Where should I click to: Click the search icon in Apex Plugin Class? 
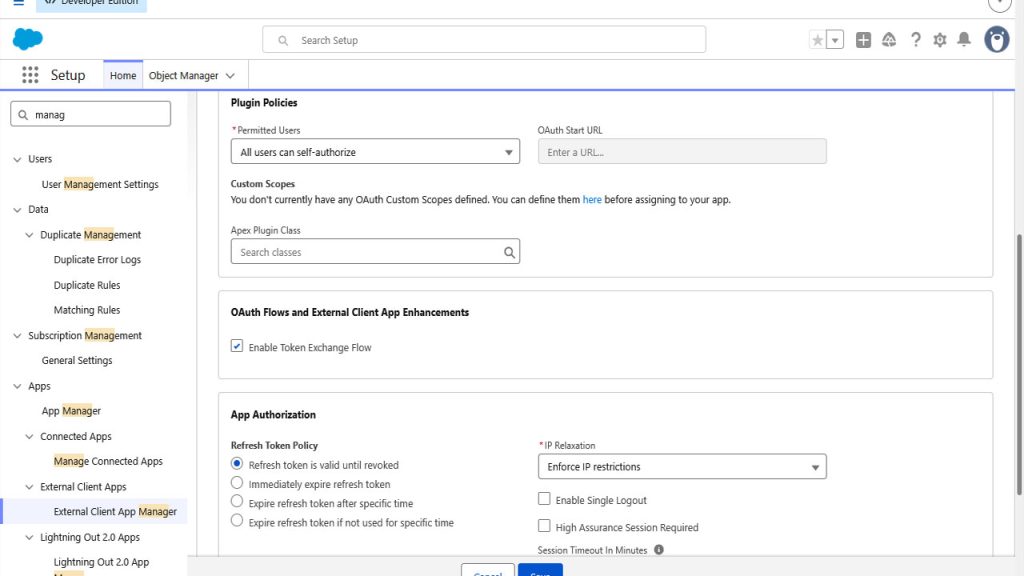pos(509,252)
